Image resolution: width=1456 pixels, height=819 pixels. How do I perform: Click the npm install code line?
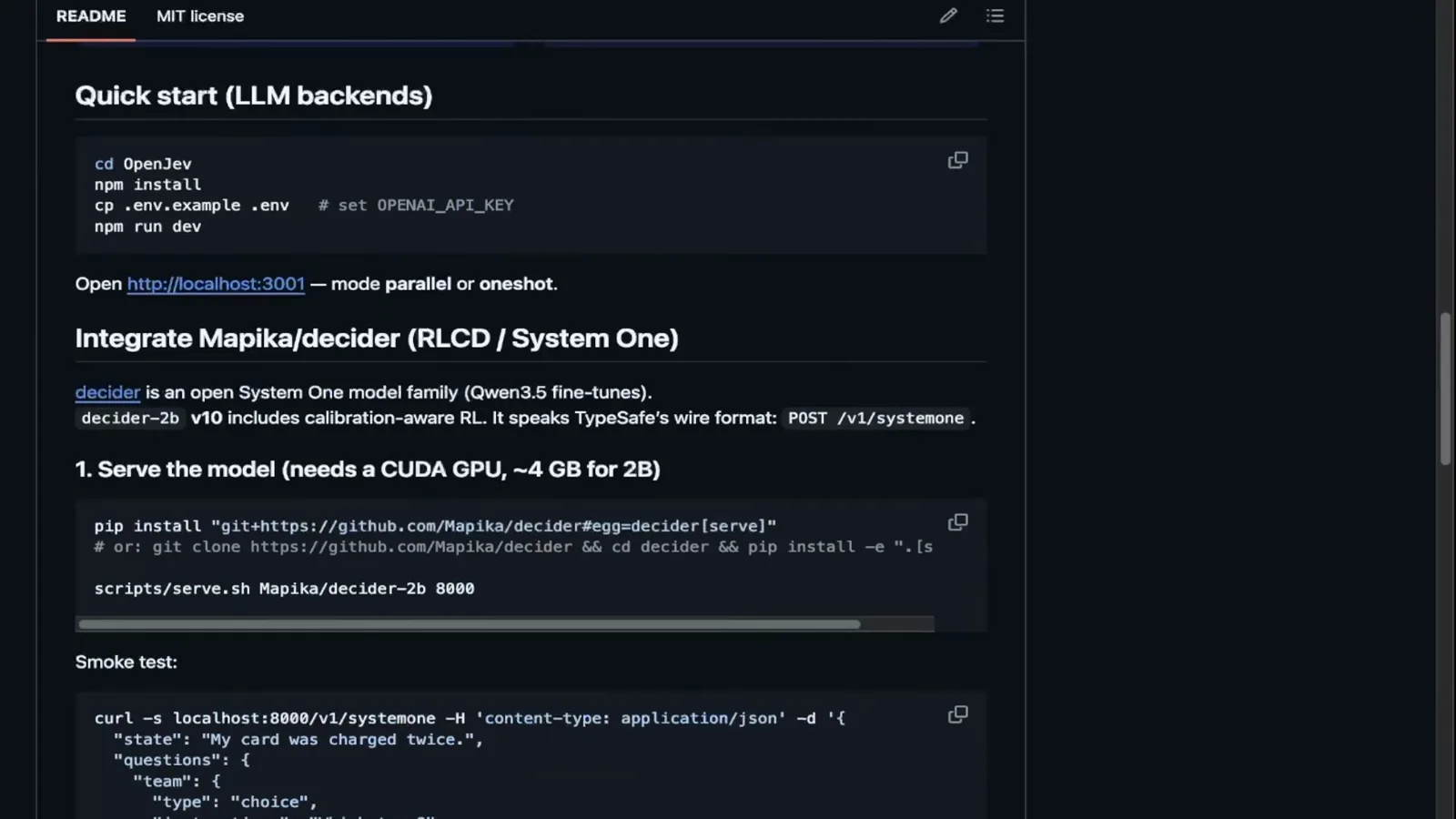pyautogui.click(x=147, y=185)
